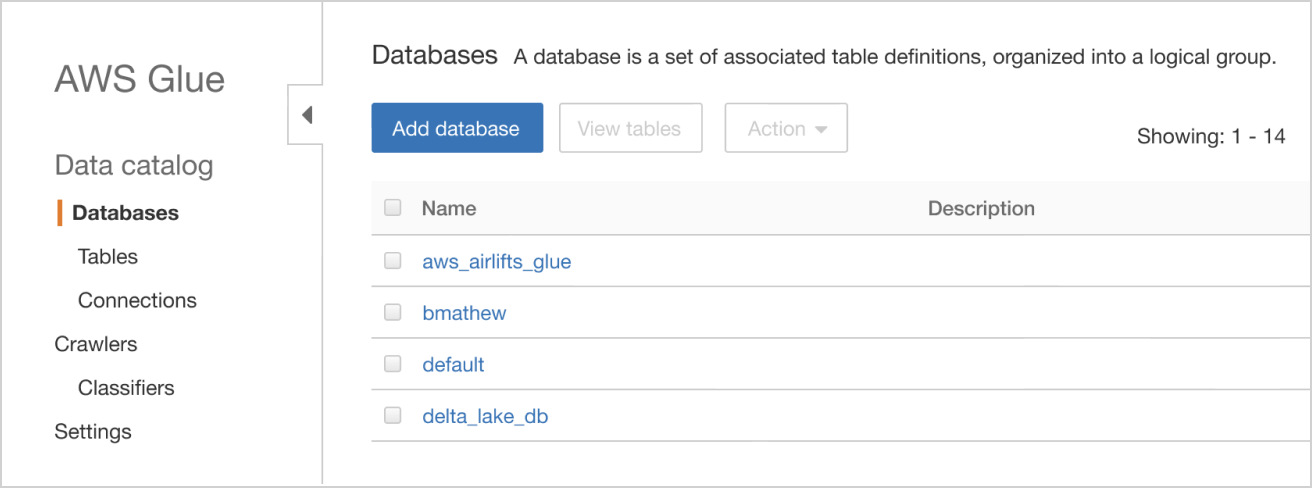Open the aws_airlifts_glue database link

tap(497, 262)
